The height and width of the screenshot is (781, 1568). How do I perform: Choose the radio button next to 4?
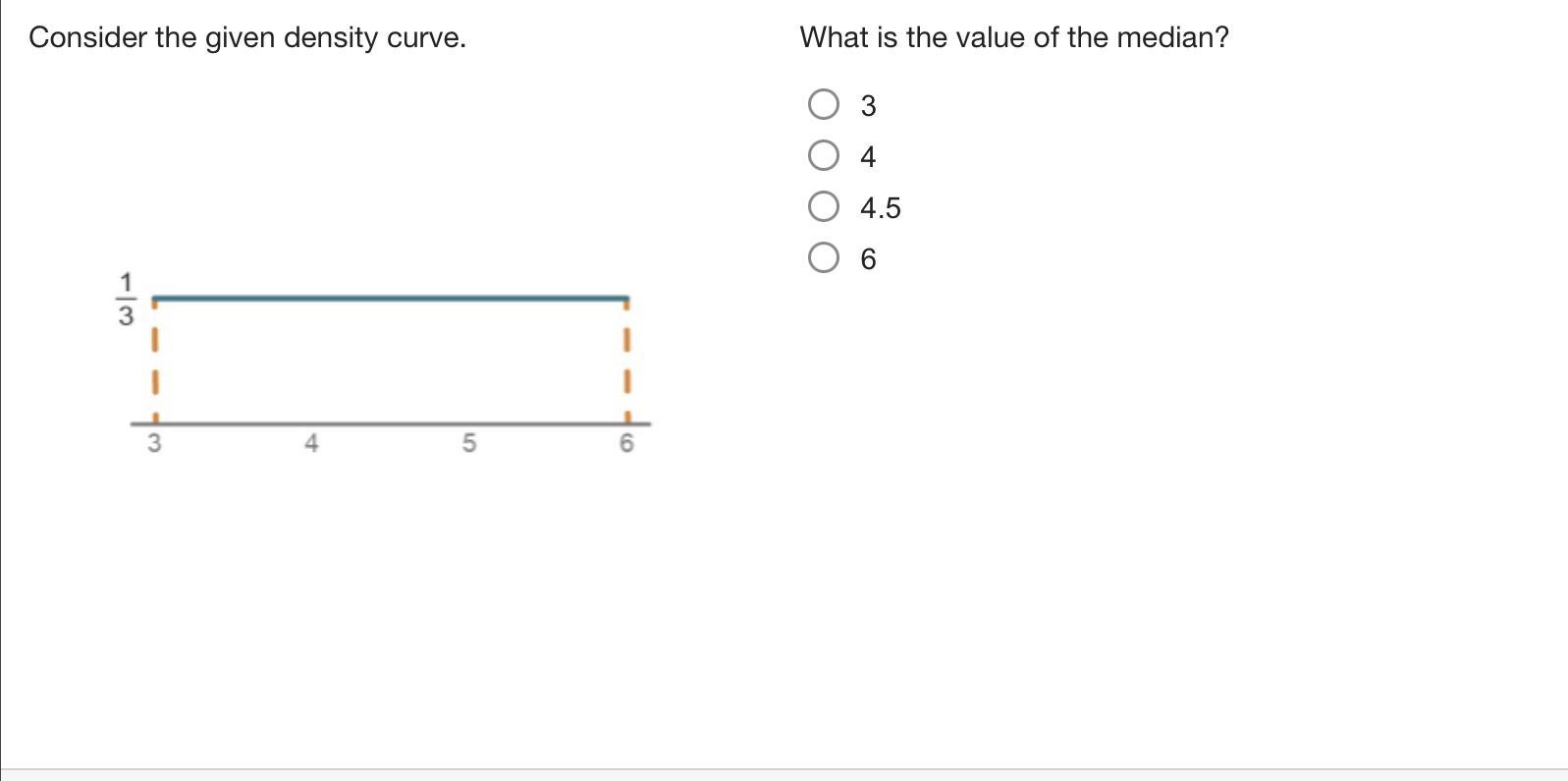823,155
